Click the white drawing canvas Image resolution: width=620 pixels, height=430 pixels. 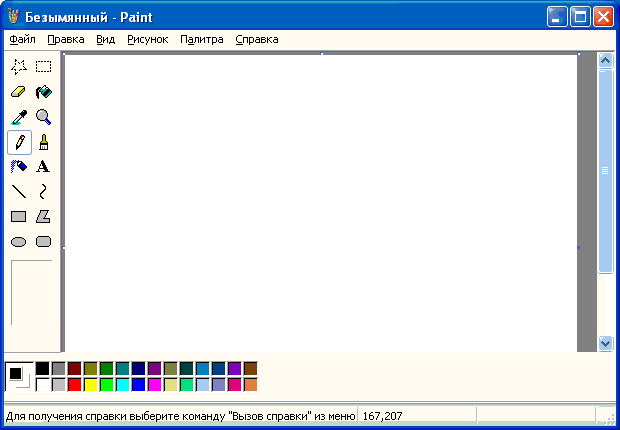click(321, 203)
